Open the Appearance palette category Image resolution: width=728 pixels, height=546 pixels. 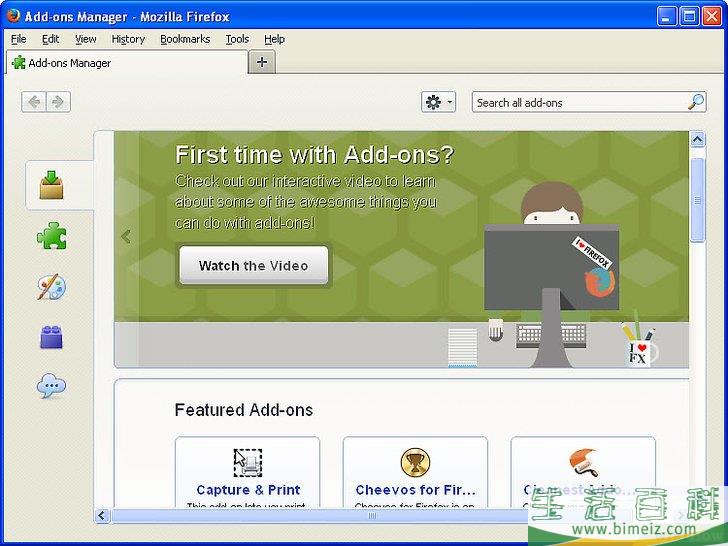tap(52, 286)
